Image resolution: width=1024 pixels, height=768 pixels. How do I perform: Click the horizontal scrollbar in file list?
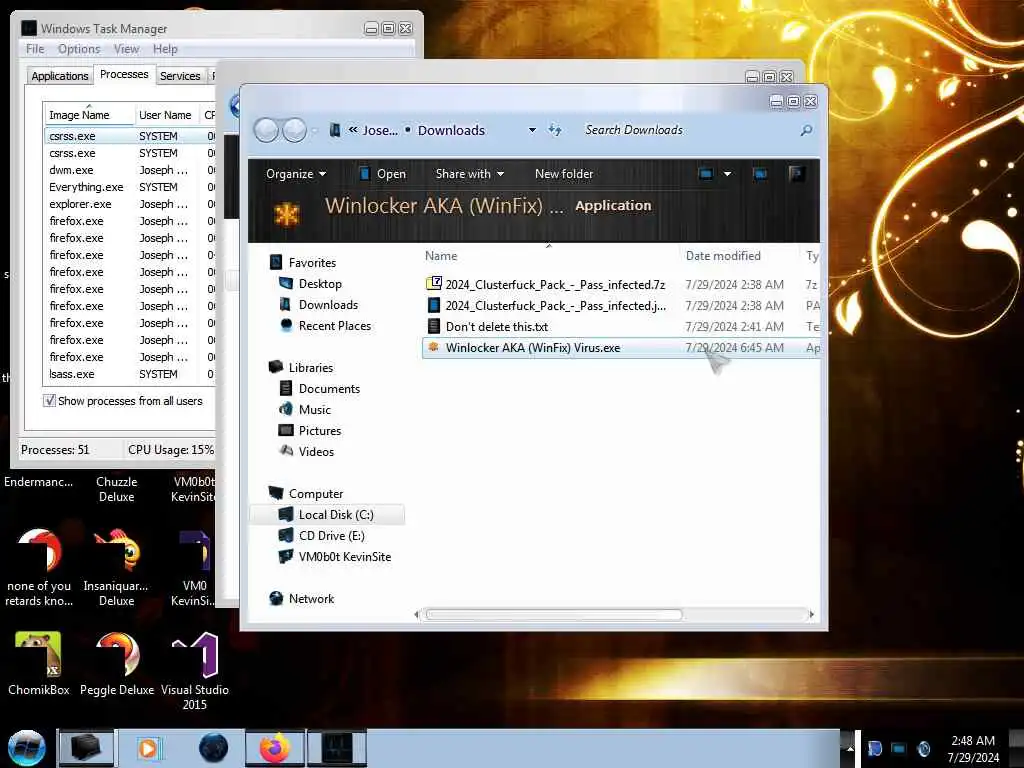[553, 614]
